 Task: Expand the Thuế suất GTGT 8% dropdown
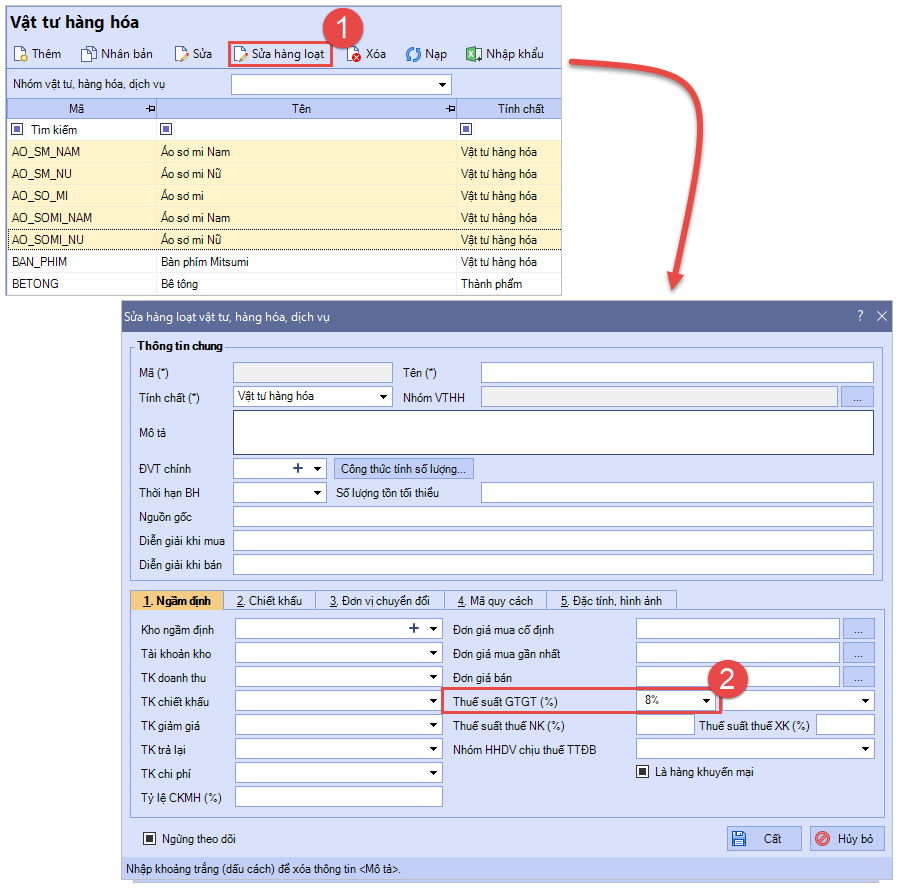(x=706, y=701)
